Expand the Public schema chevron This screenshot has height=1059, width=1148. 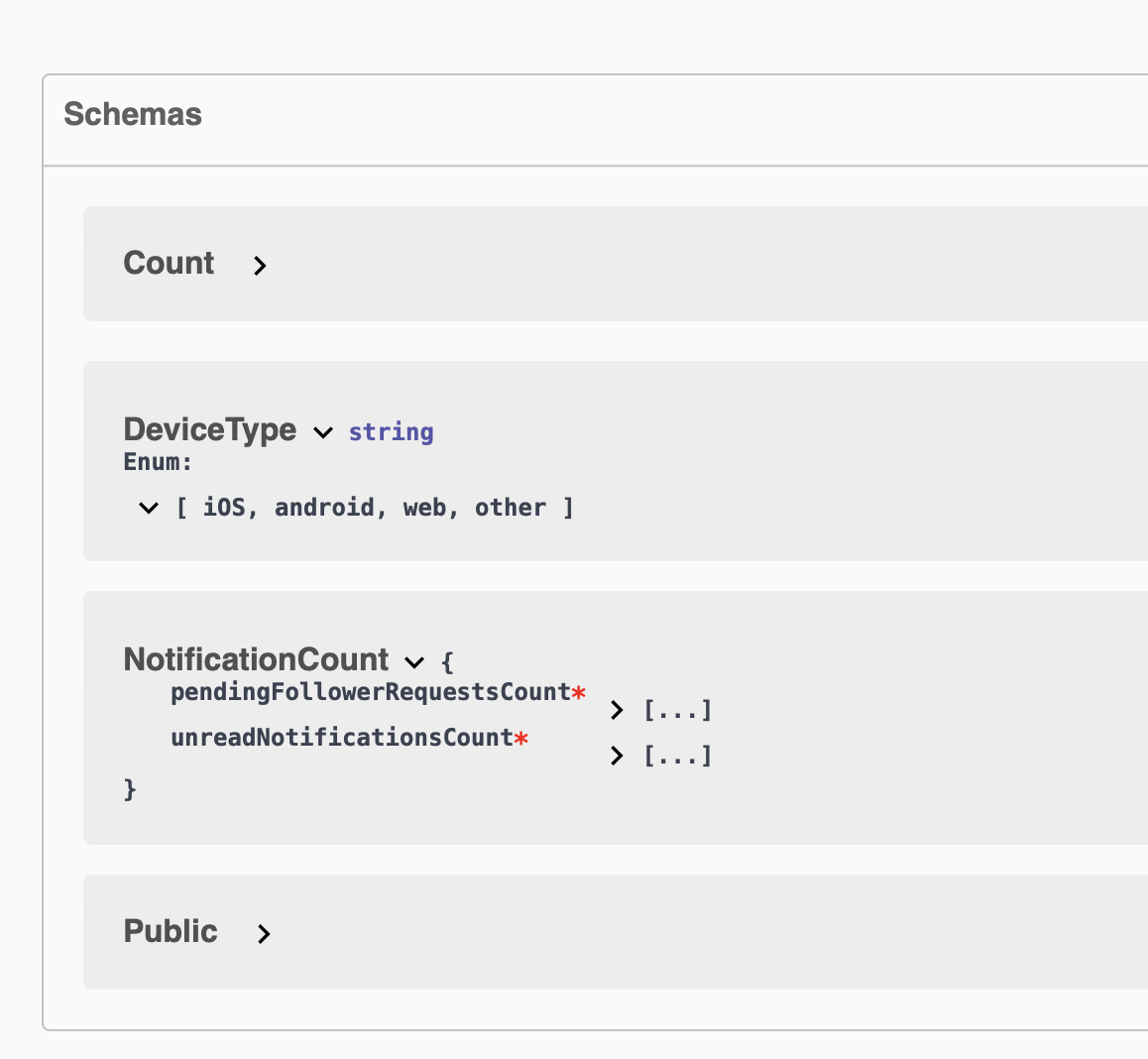pyautogui.click(x=264, y=934)
